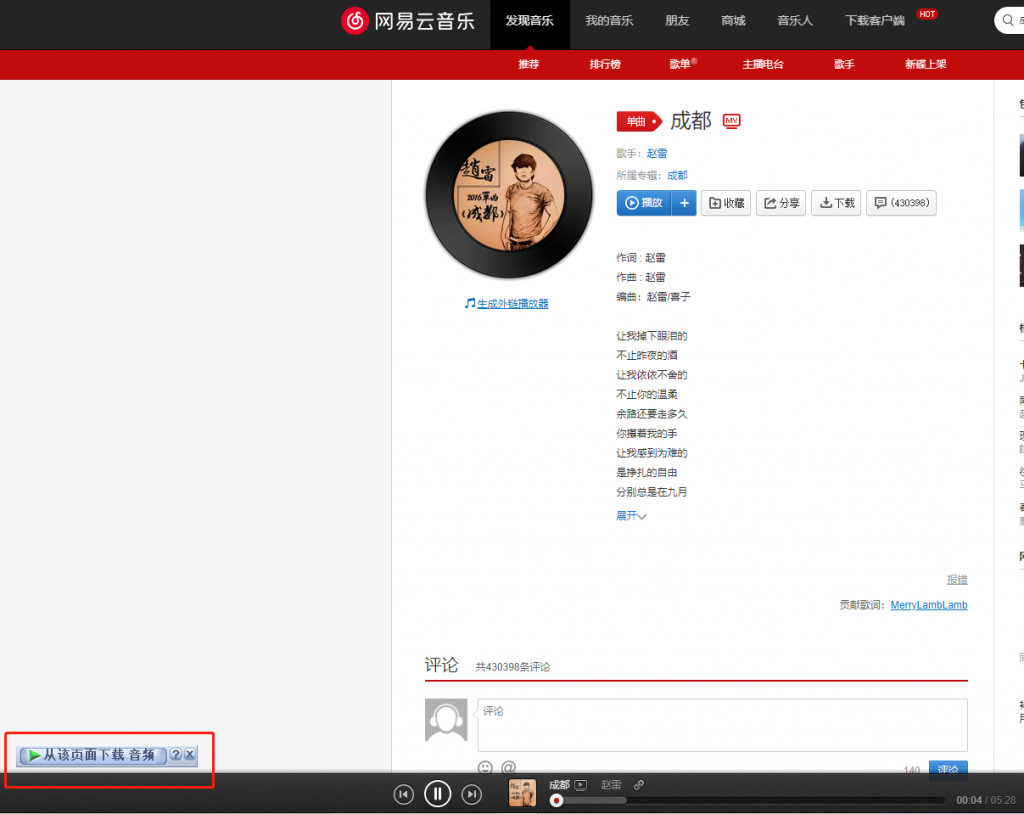Add song to playlist with plus button

[684, 203]
